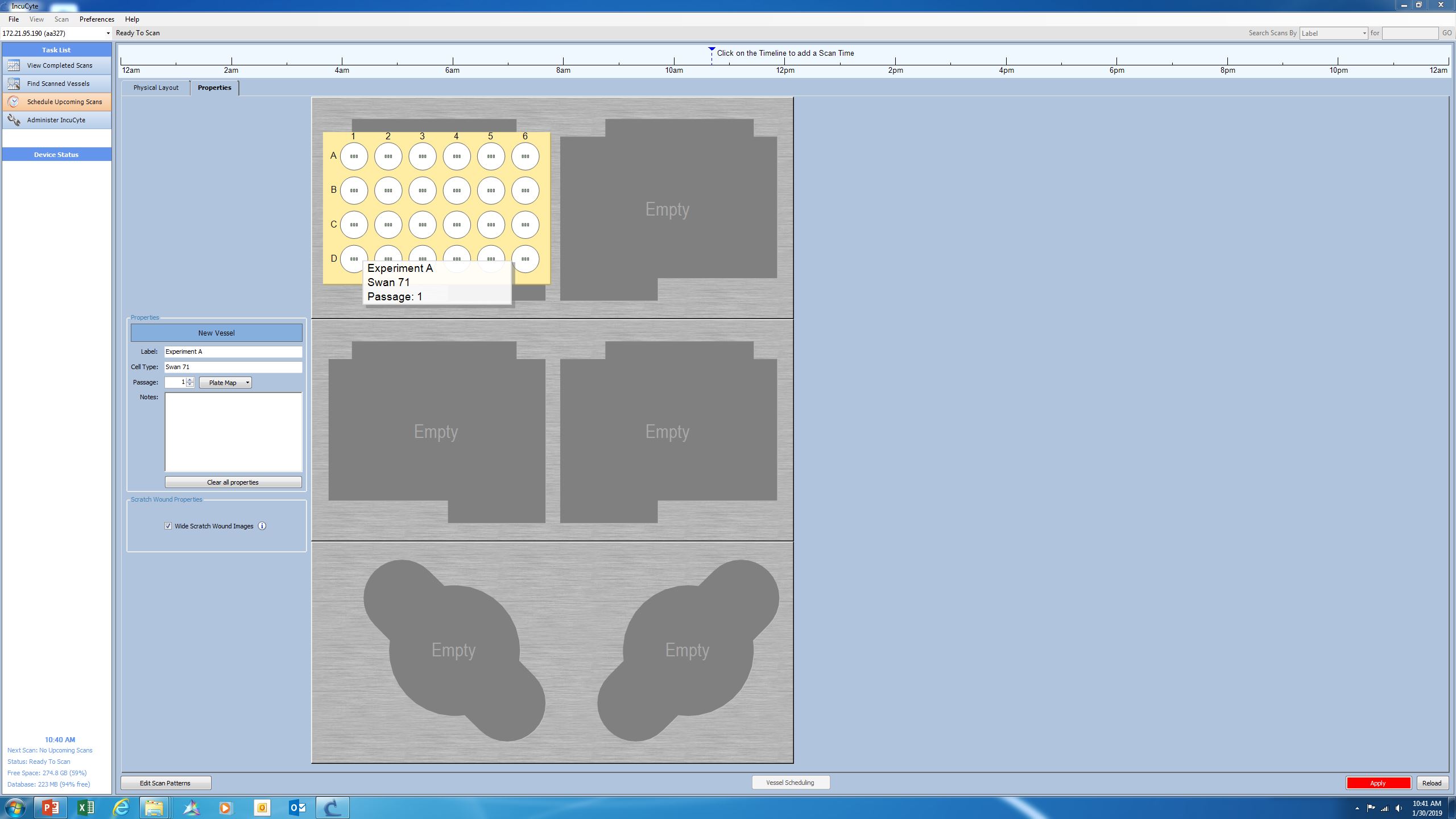Click the Find Scanned Vessels icon
1456x819 pixels.
pos(14,84)
